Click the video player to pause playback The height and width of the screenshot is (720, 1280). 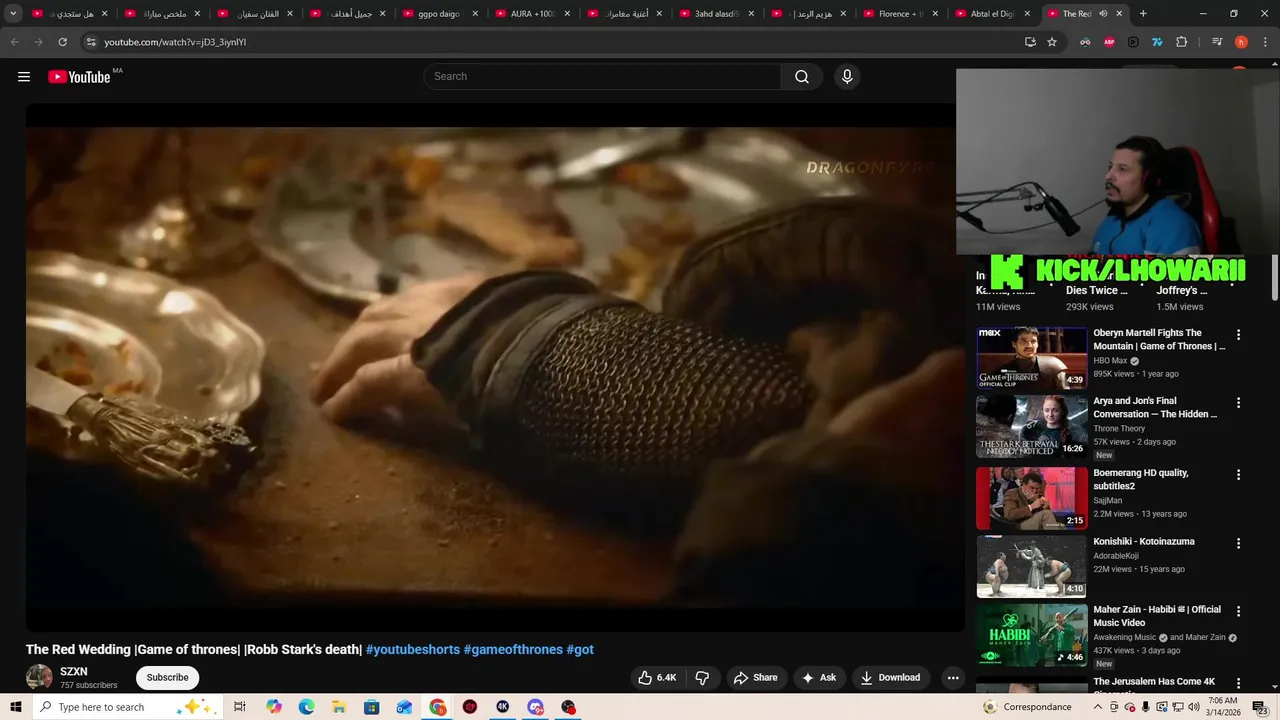(x=495, y=367)
